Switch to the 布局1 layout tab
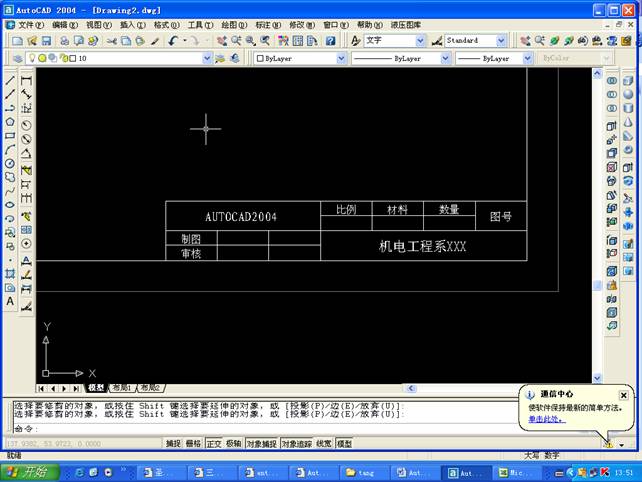This screenshot has height=482, width=642. pyautogui.click(x=122, y=387)
